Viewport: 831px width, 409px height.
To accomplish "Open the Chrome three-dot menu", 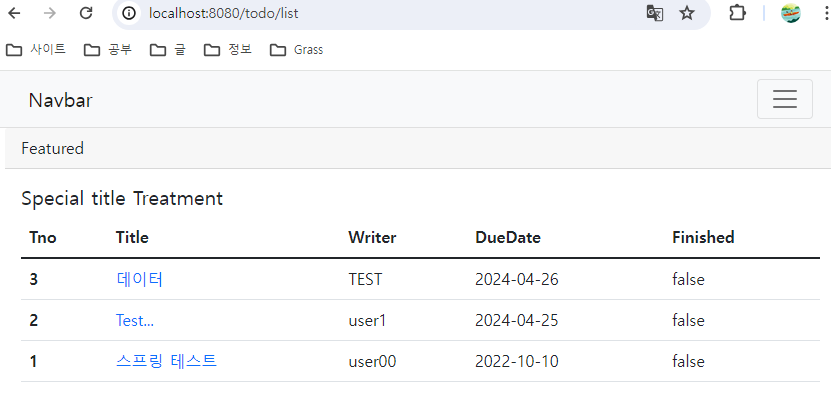I will [825, 13].
